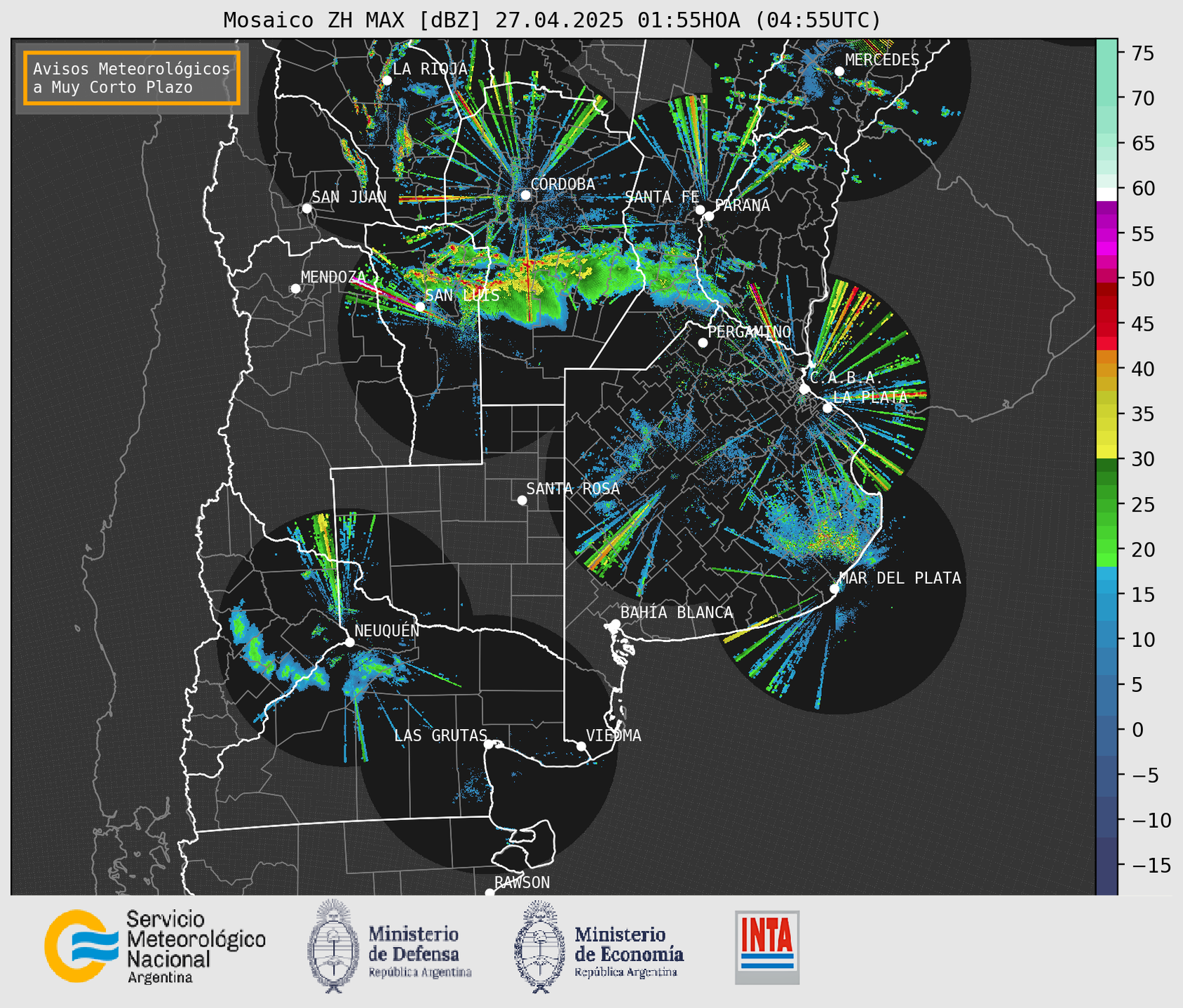Click the Ministerio de Economía emblem

click(x=539, y=946)
